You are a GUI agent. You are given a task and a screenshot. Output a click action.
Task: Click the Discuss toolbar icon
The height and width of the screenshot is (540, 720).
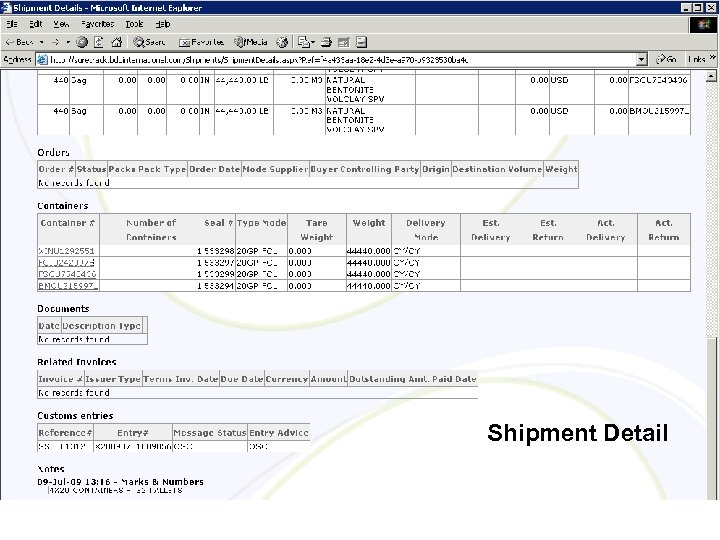[361, 42]
